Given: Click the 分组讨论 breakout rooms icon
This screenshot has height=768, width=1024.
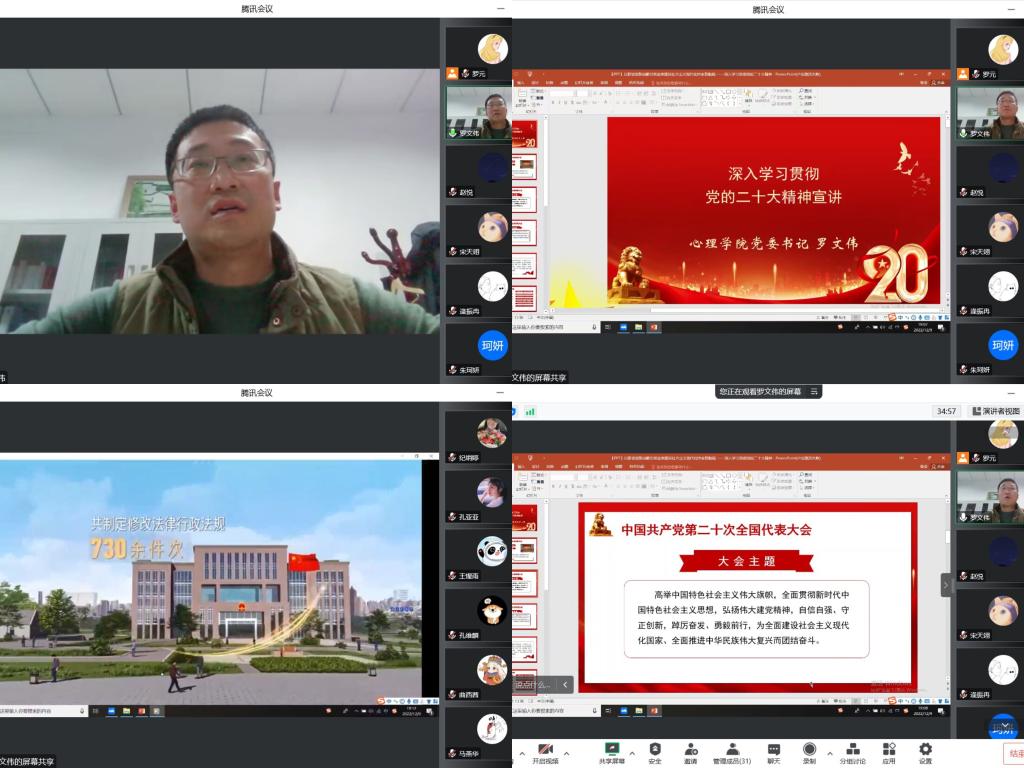Looking at the screenshot, I should coord(852,749).
